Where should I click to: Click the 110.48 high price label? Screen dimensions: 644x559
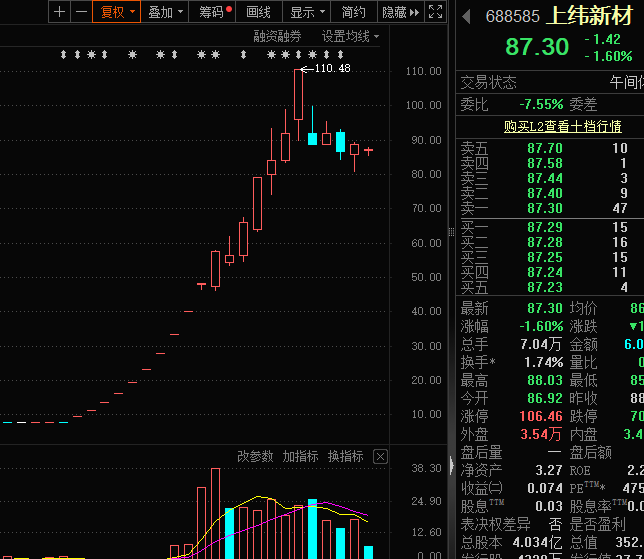coord(332,68)
